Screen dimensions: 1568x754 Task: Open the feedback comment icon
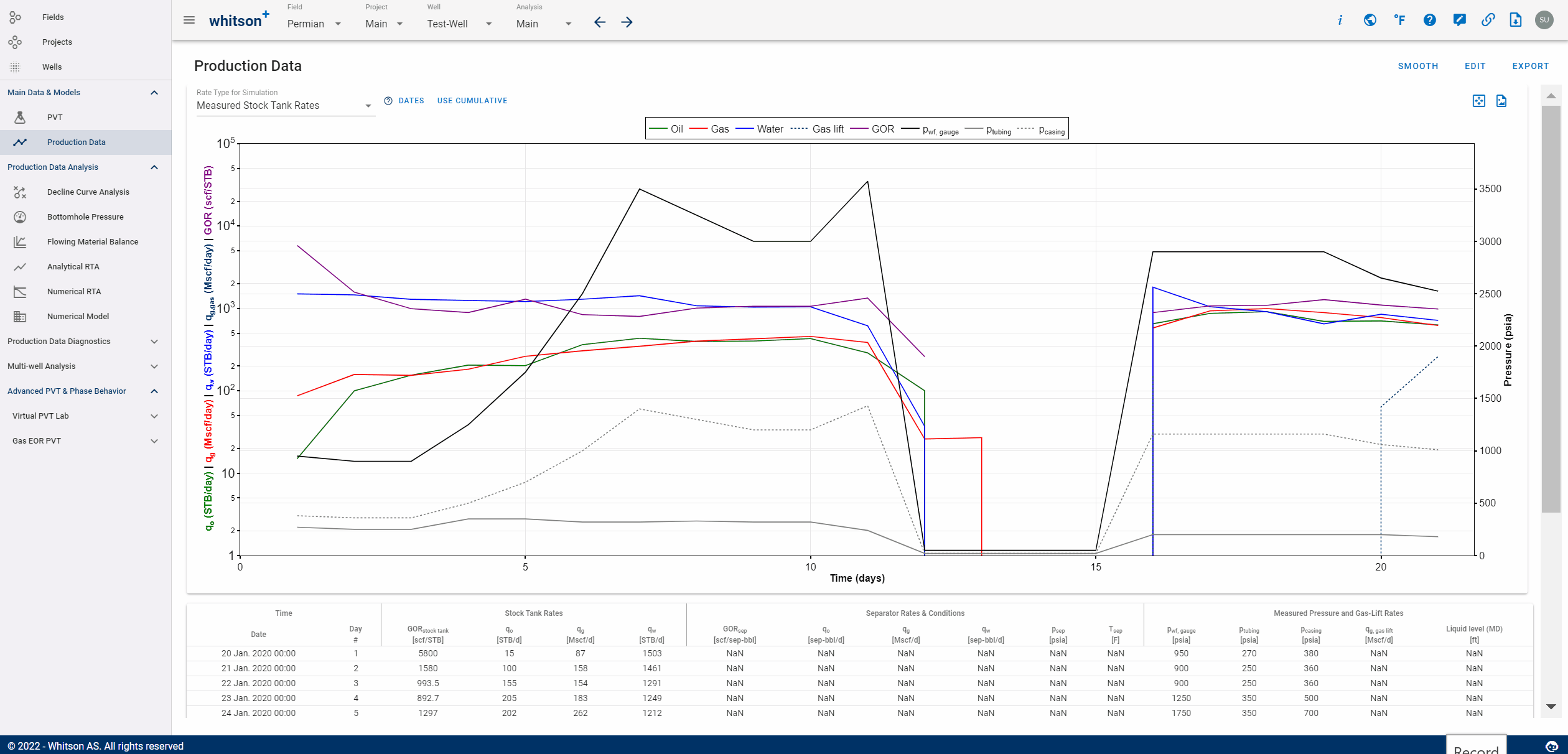click(x=1458, y=20)
